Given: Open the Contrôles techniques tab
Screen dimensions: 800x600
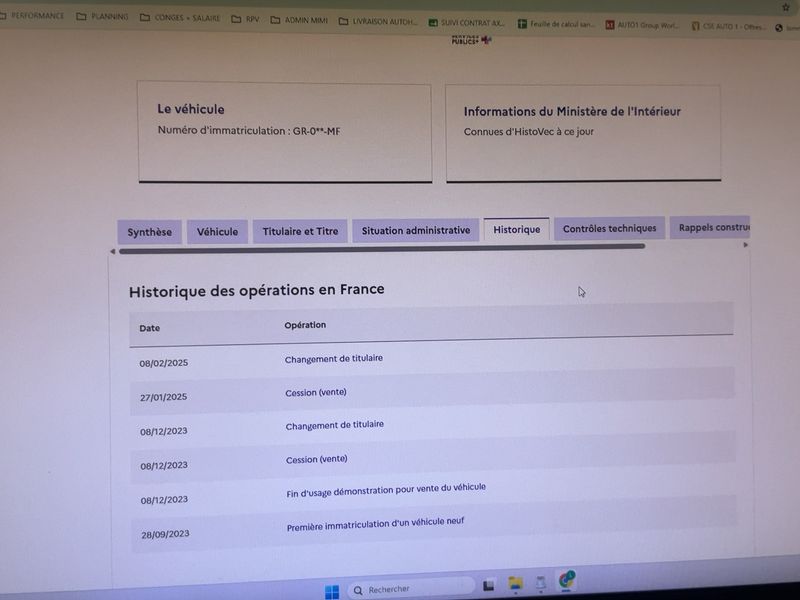Looking at the screenshot, I should point(609,228).
